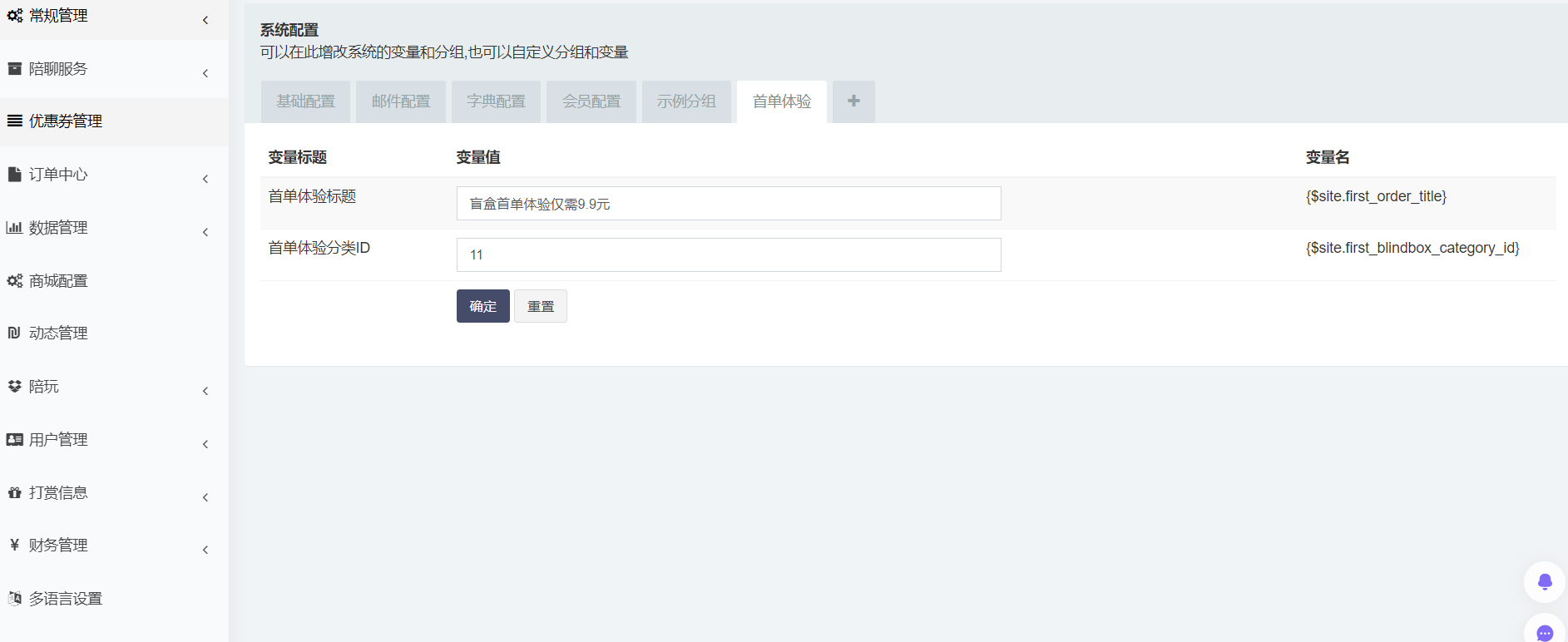Image resolution: width=1568 pixels, height=642 pixels.
Task: Click the ID card icon for 用户管理
Action: point(14,439)
